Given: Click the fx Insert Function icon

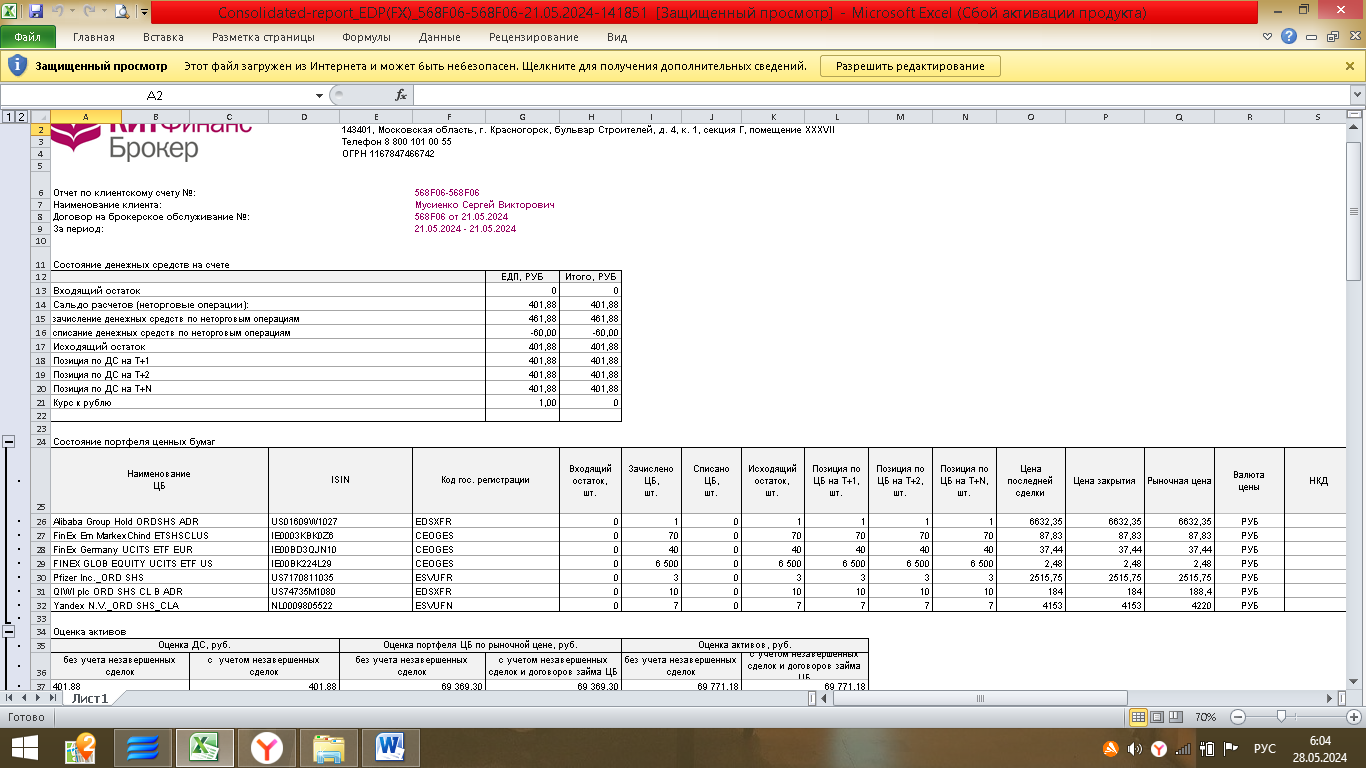Looking at the screenshot, I should 401,95.
